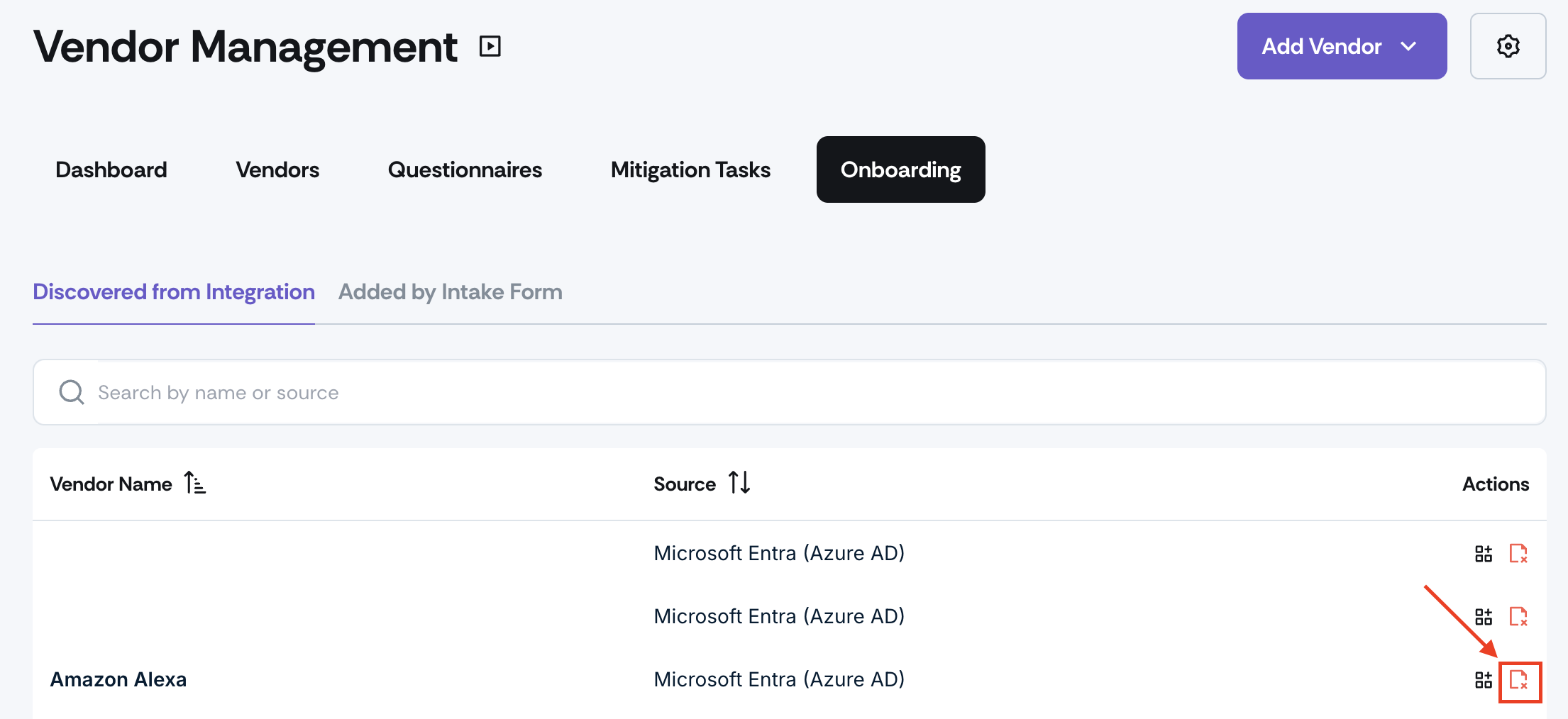Switch to the Dashboard tab
The width and height of the screenshot is (1568, 719).
point(111,169)
